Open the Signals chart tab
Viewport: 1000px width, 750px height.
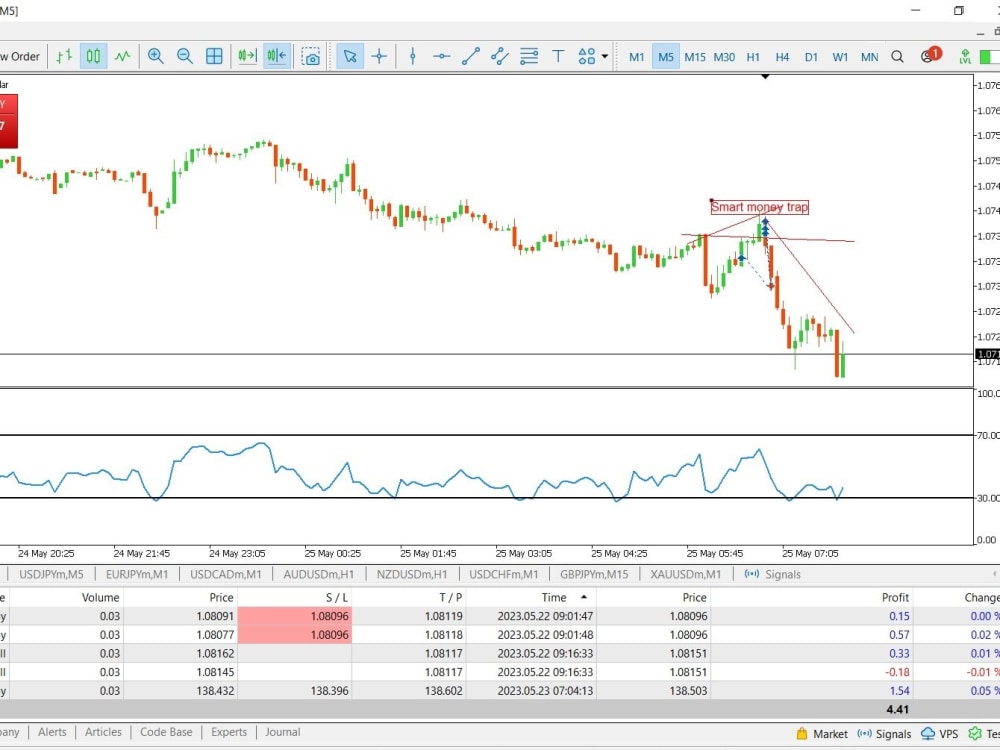[x=773, y=574]
